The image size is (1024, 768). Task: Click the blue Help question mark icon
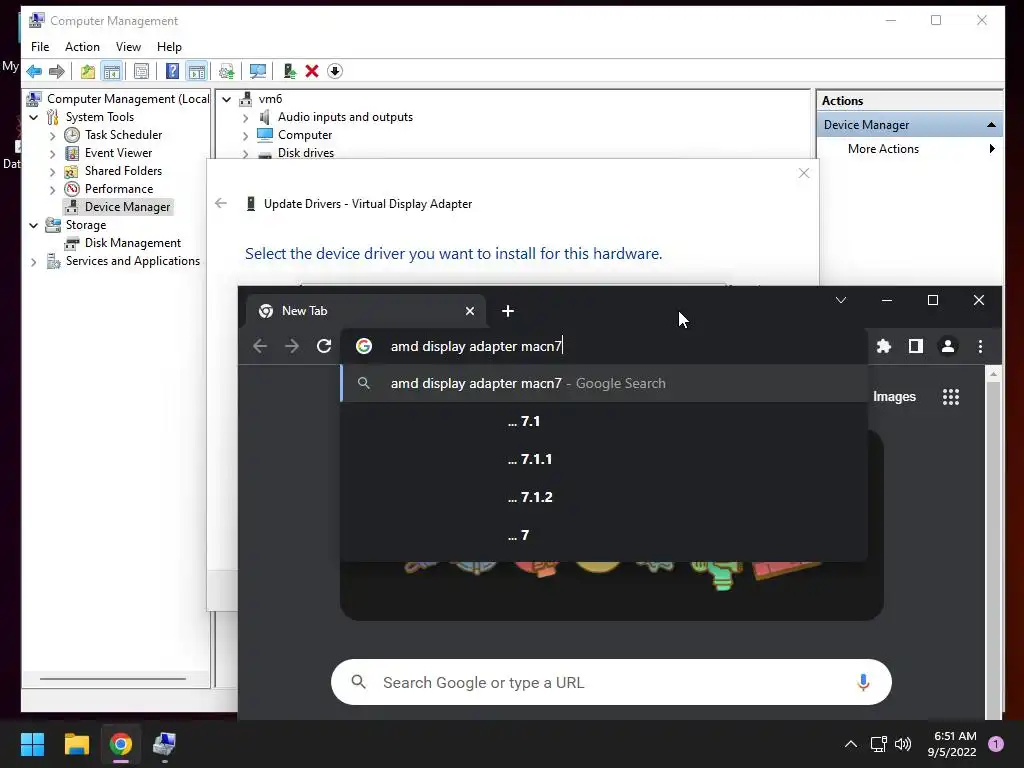172,71
